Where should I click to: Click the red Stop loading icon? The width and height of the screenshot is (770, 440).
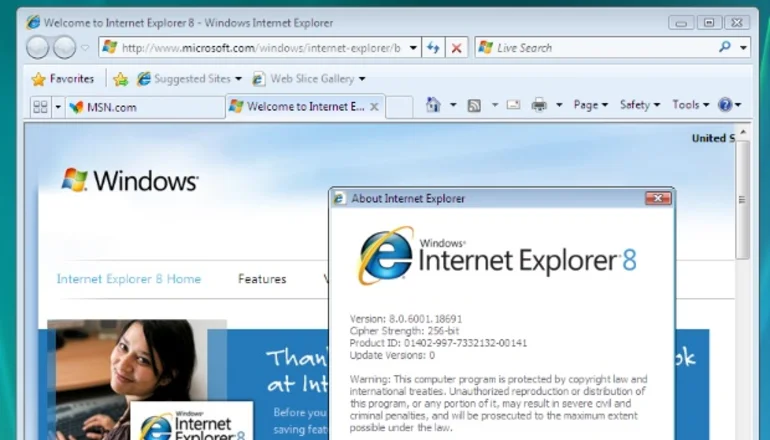(457, 48)
